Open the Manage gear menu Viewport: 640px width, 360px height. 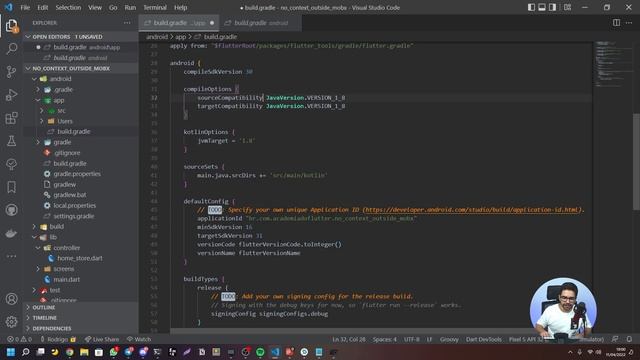click(11, 322)
